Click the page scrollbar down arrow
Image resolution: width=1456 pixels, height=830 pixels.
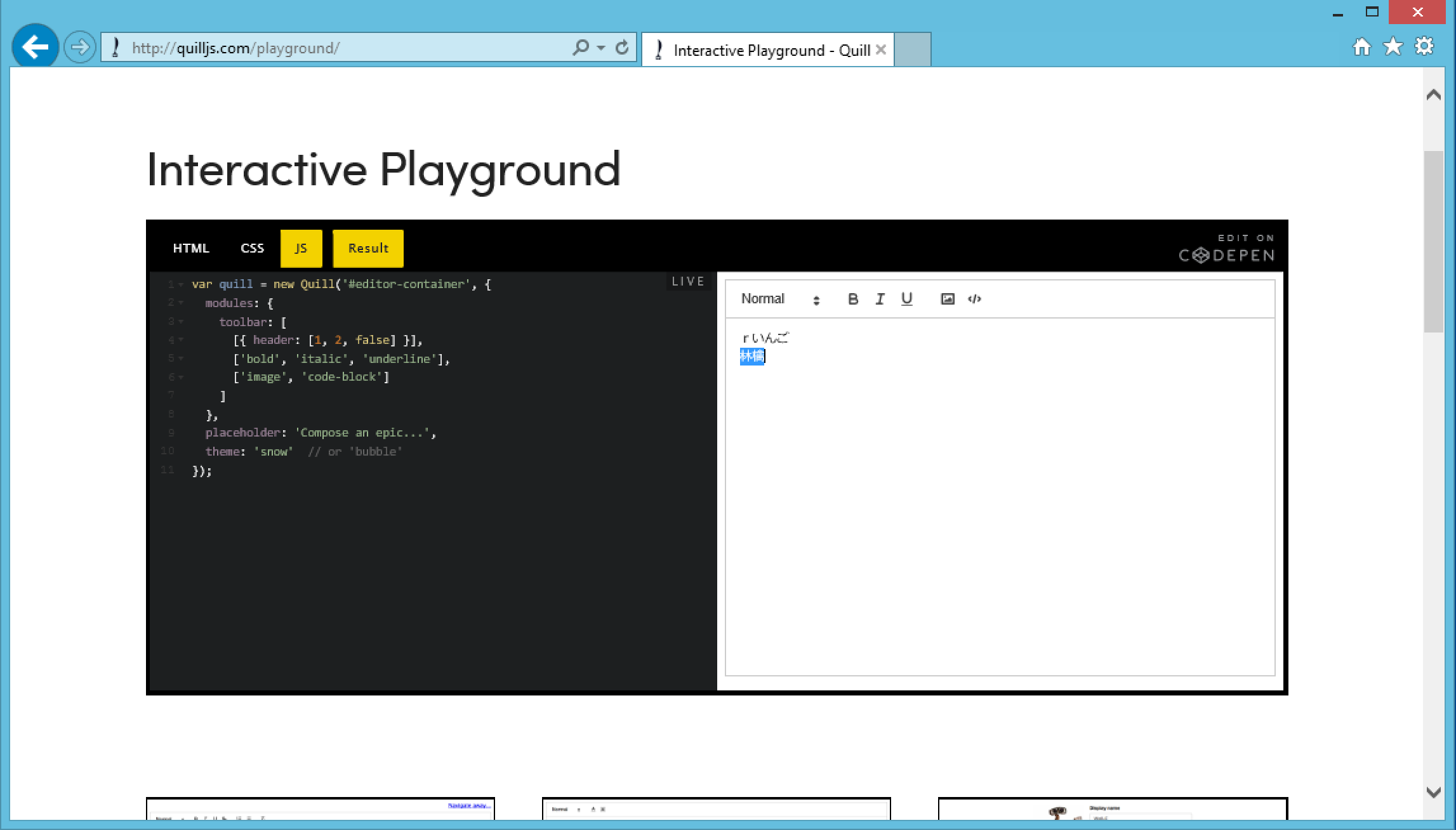pyautogui.click(x=1433, y=792)
